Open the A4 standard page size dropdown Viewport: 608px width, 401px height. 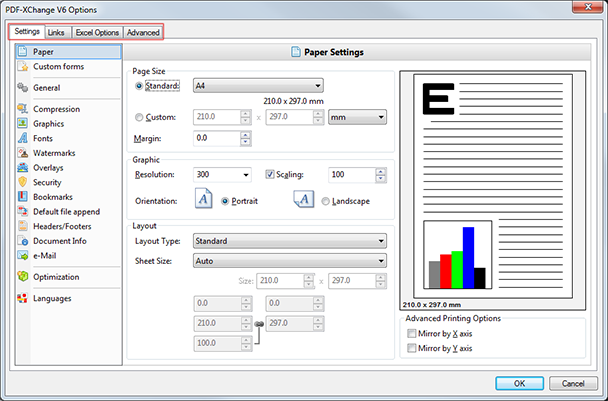pos(258,86)
